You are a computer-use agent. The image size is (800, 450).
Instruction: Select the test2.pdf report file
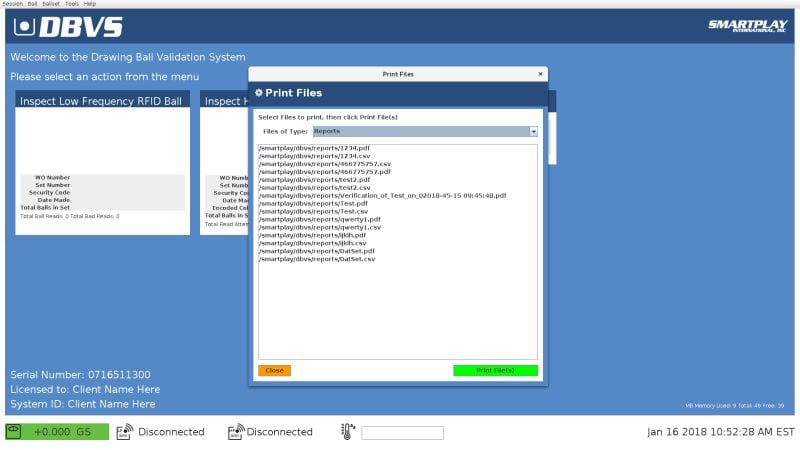(x=314, y=180)
